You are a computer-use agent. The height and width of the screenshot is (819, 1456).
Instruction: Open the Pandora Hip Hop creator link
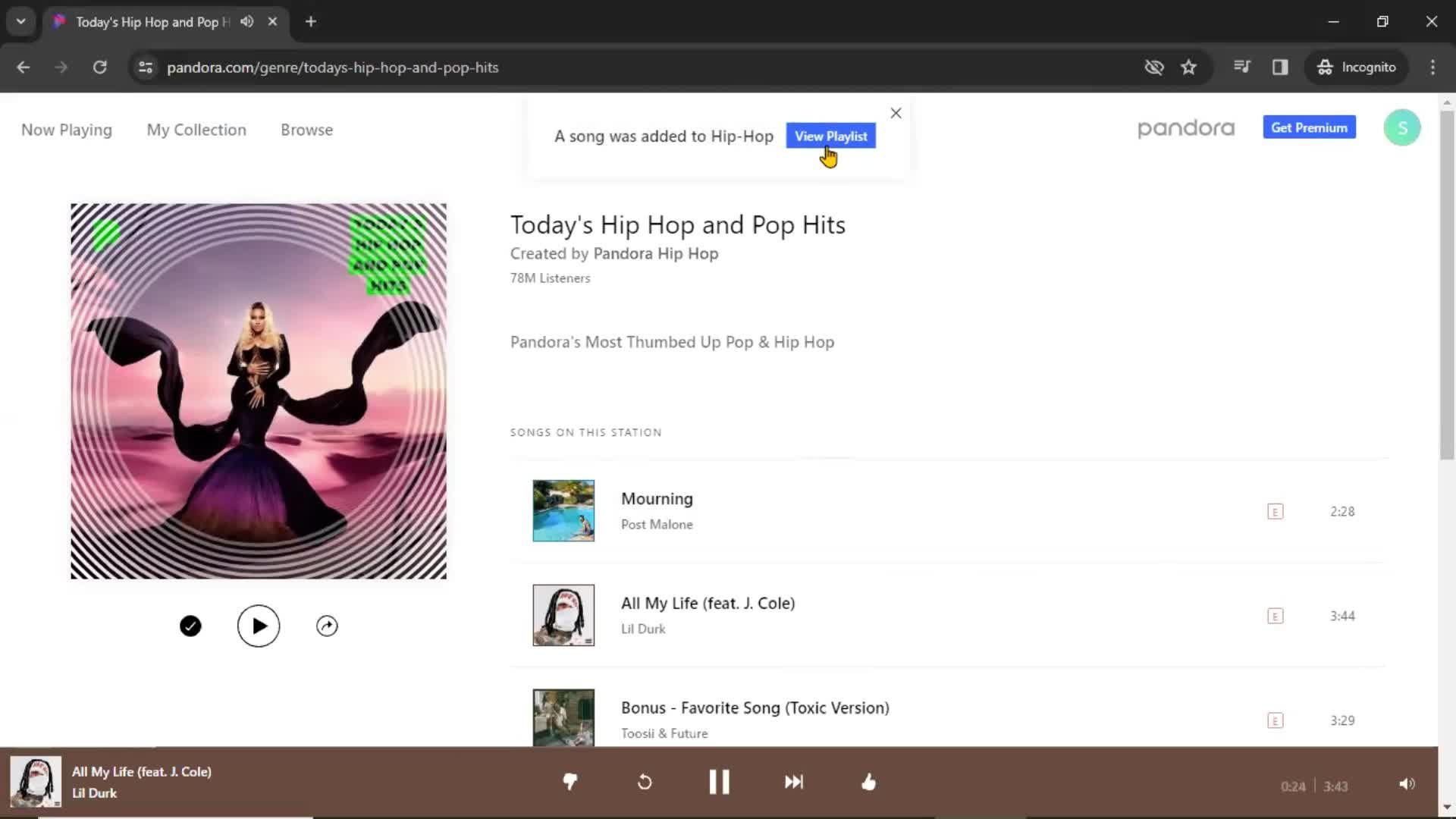point(655,253)
